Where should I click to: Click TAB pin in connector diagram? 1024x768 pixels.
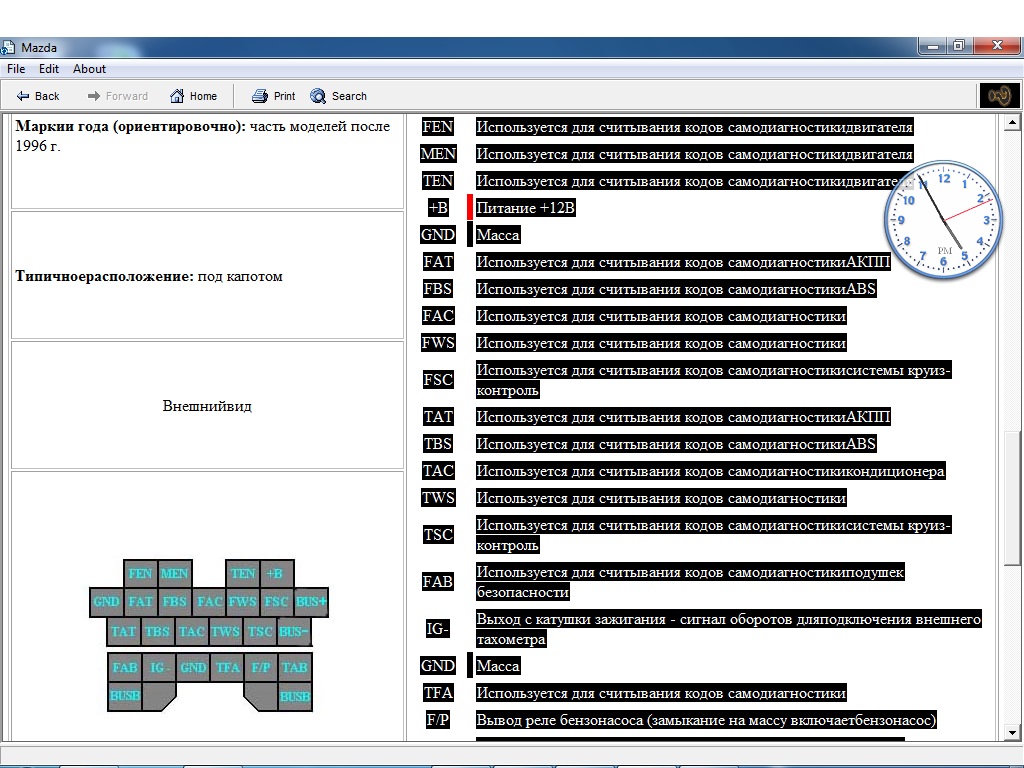tap(295, 667)
